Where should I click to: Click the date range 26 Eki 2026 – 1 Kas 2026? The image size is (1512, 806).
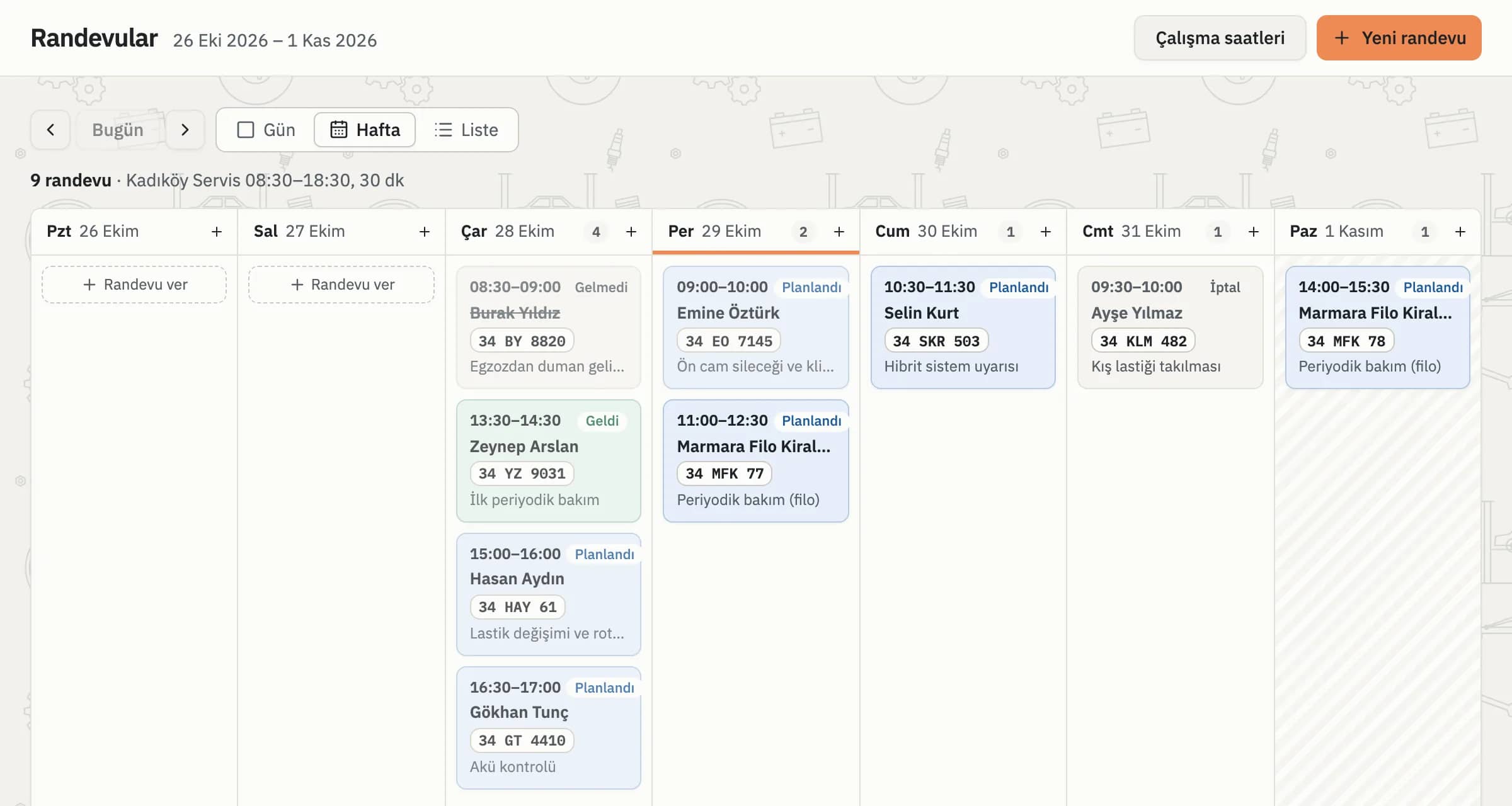coord(275,40)
